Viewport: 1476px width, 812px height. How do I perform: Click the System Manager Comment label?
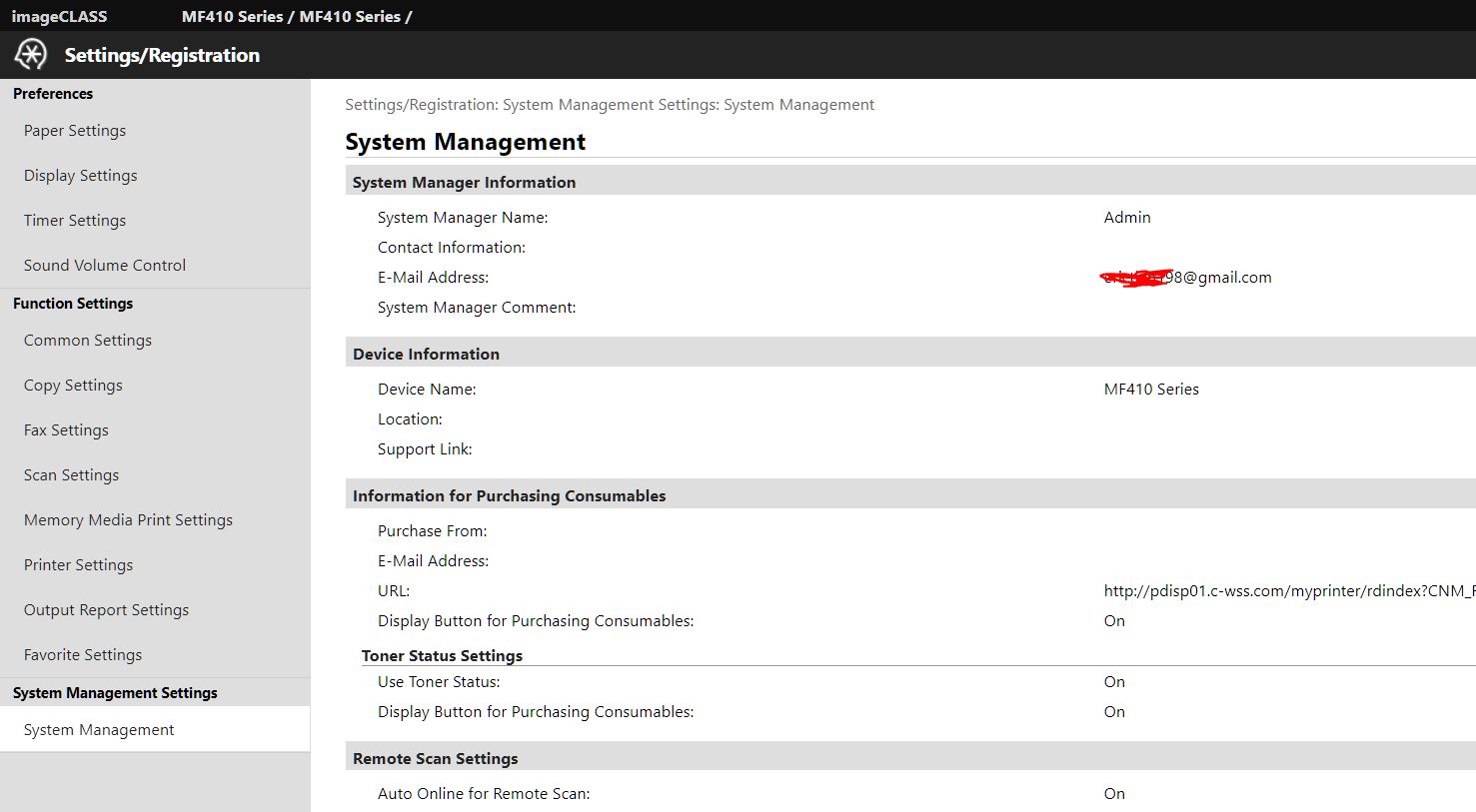477,308
